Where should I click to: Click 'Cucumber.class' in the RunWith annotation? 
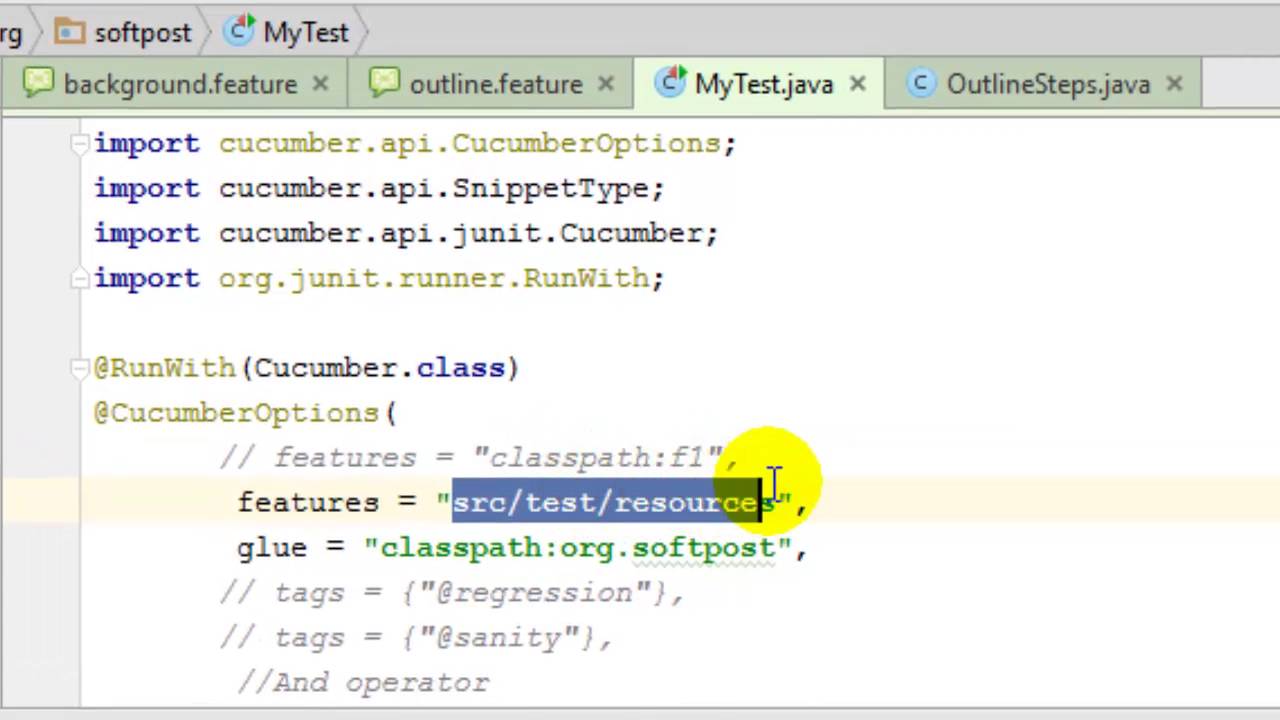point(379,368)
